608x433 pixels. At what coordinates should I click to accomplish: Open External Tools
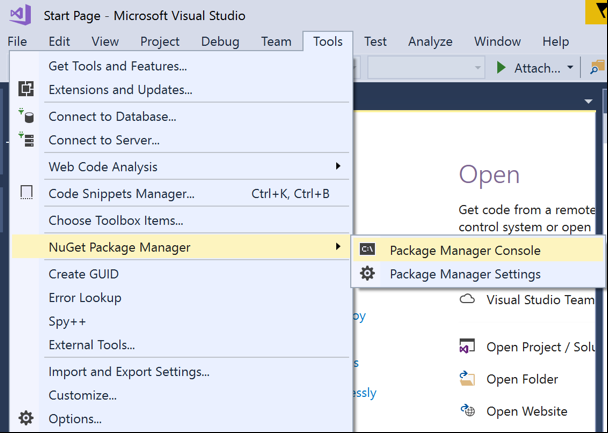point(181,345)
